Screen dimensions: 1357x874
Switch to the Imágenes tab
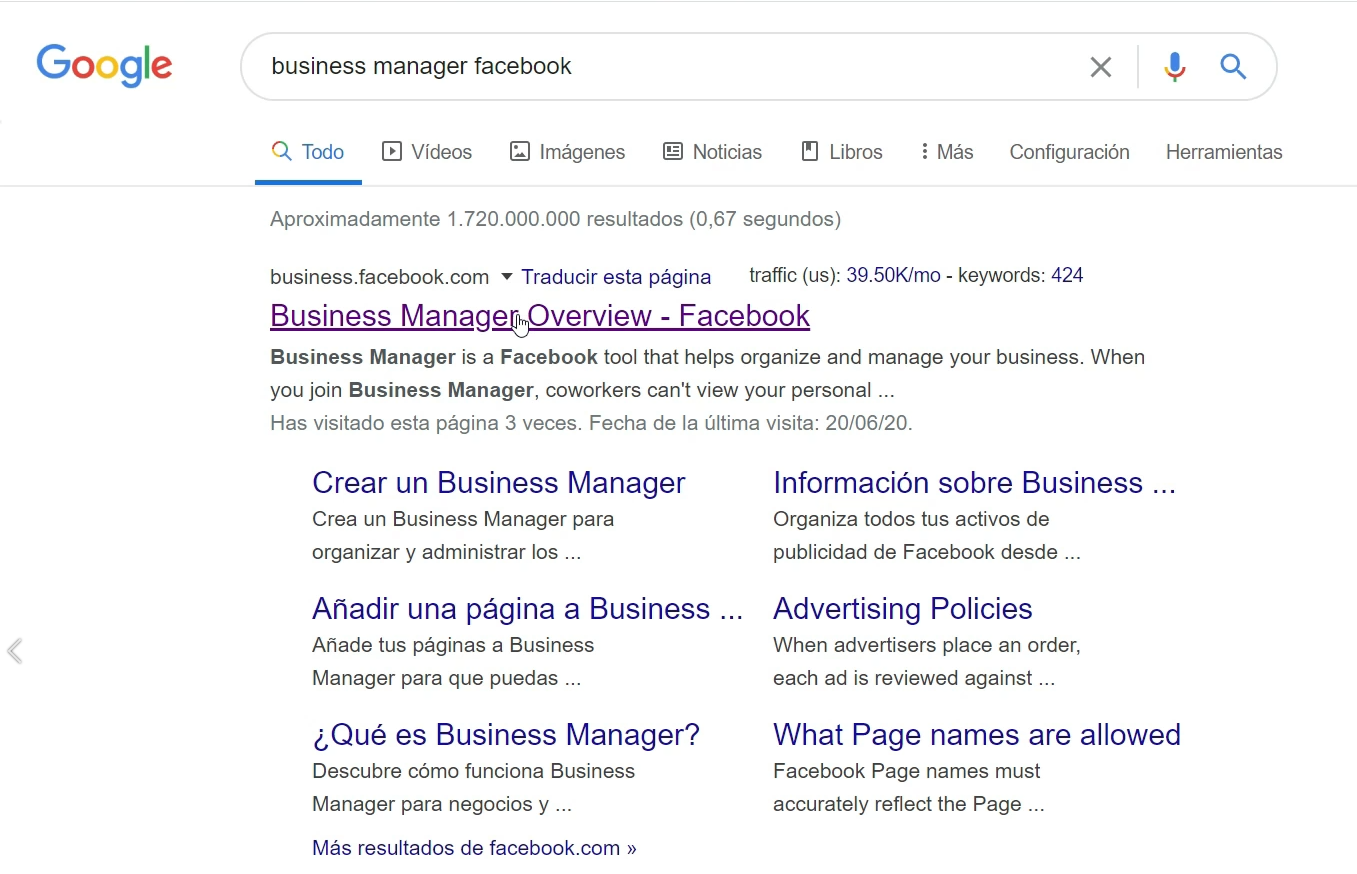[x=567, y=152]
